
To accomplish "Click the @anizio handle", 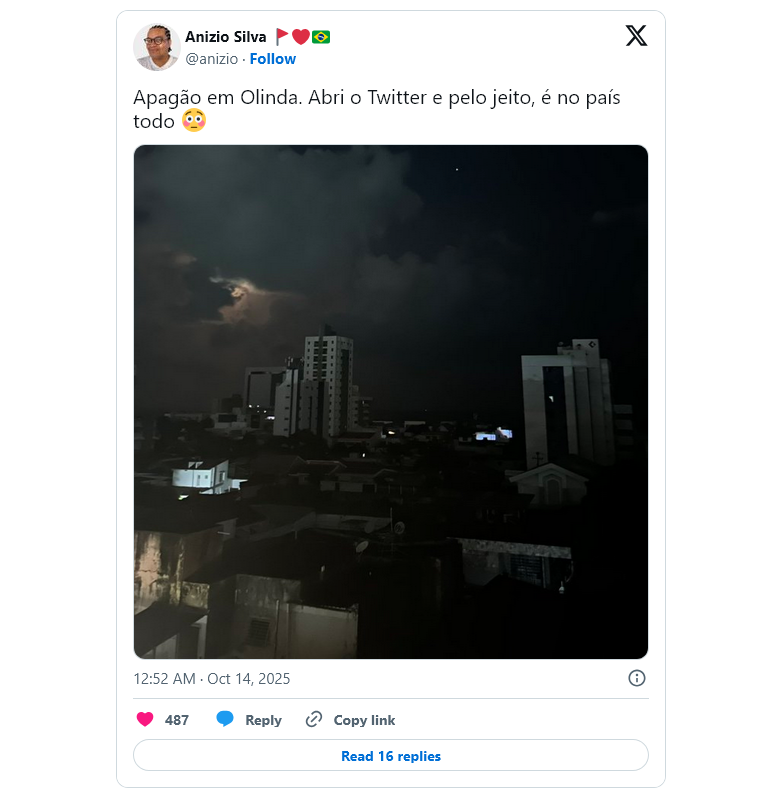I will click(x=212, y=59).
